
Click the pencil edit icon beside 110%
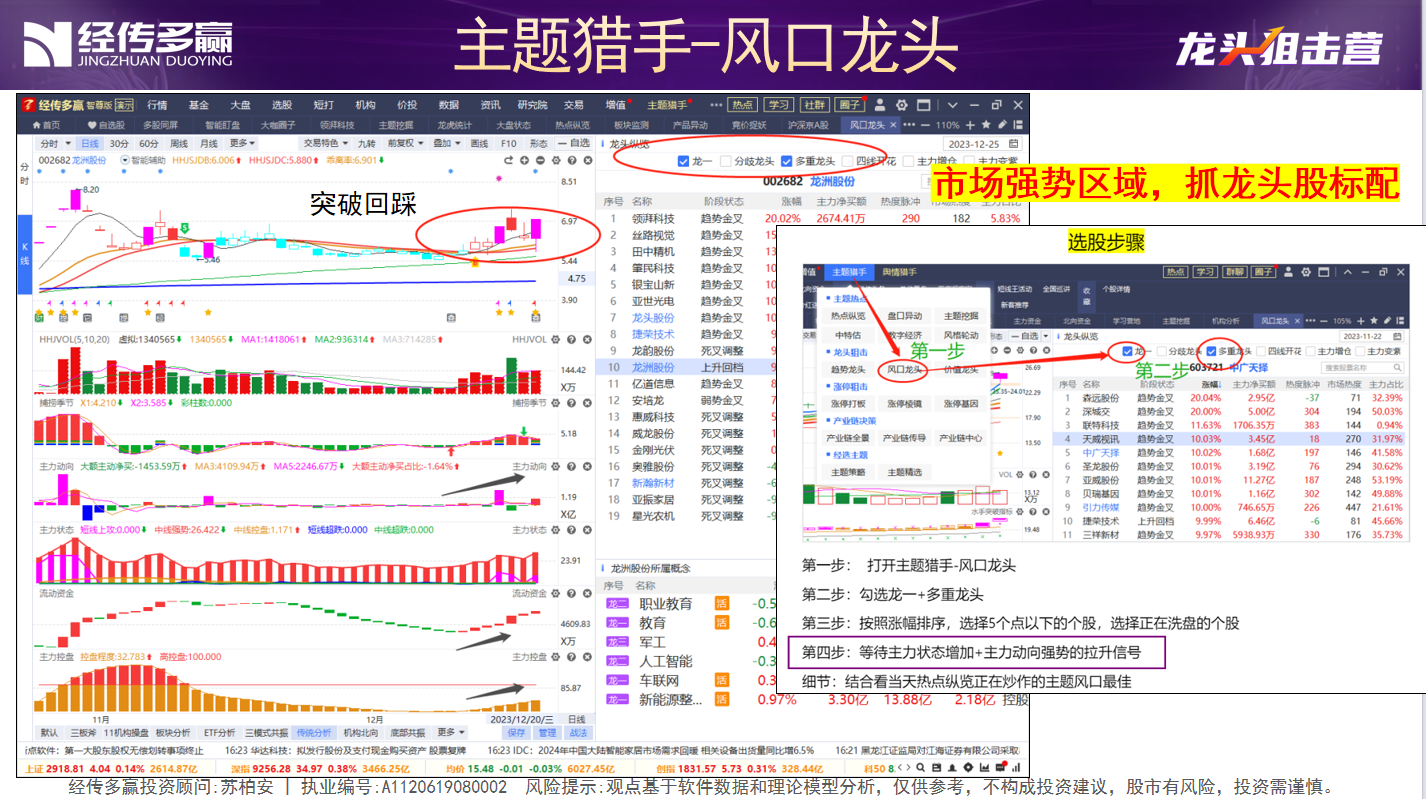pyautogui.click(x=1002, y=125)
